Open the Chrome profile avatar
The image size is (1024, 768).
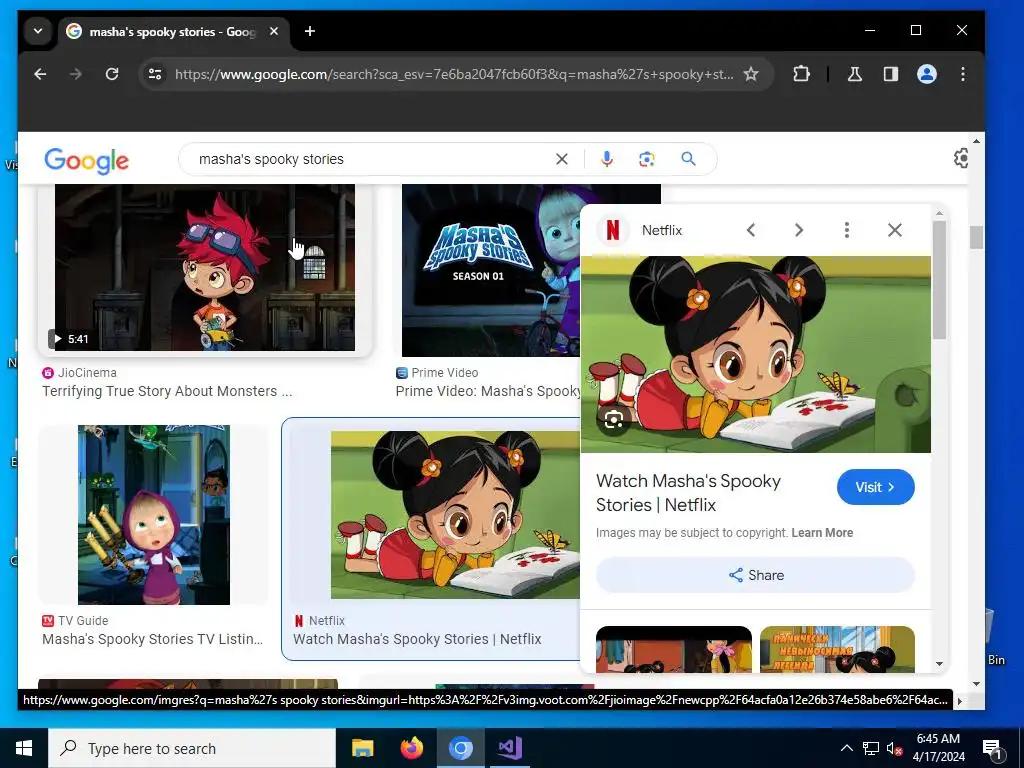click(927, 74)
